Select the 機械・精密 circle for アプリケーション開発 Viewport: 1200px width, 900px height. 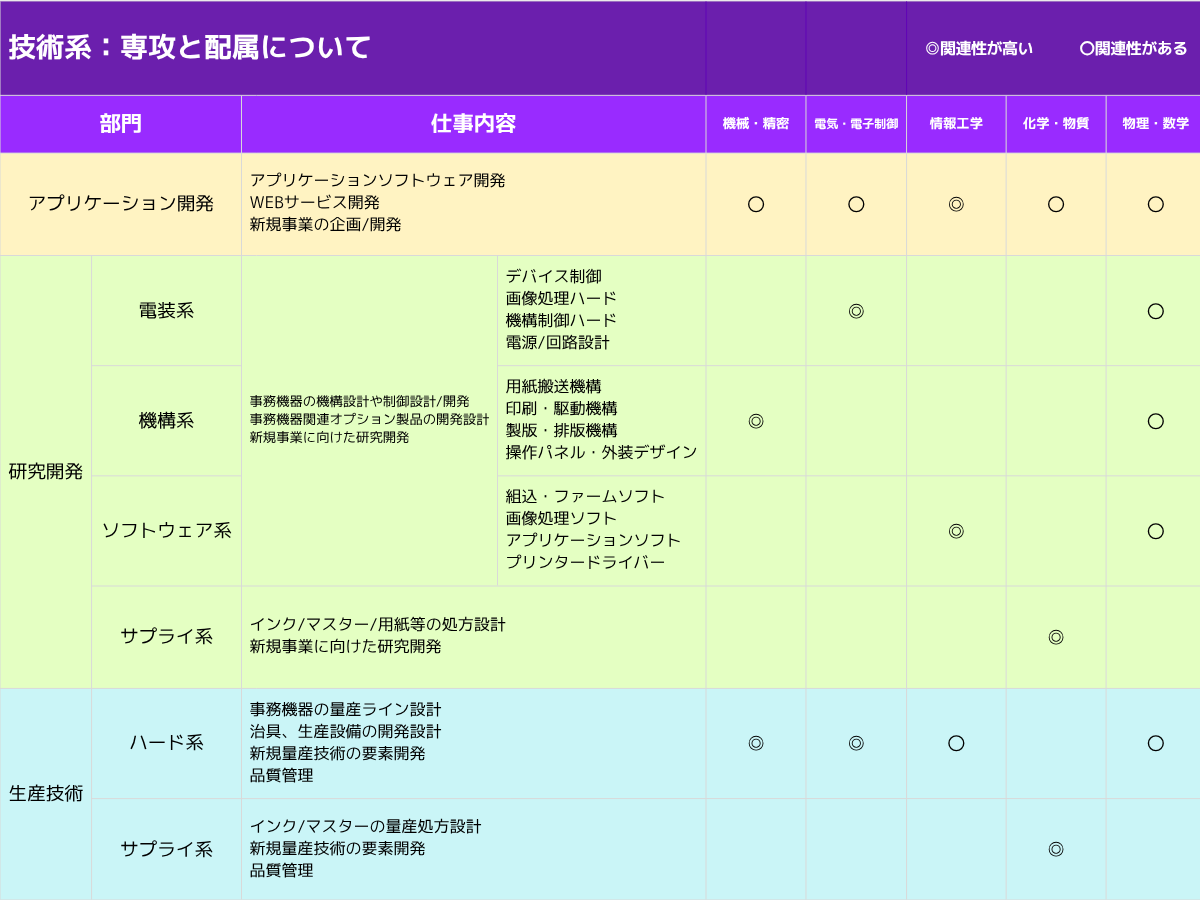[756, 204]
